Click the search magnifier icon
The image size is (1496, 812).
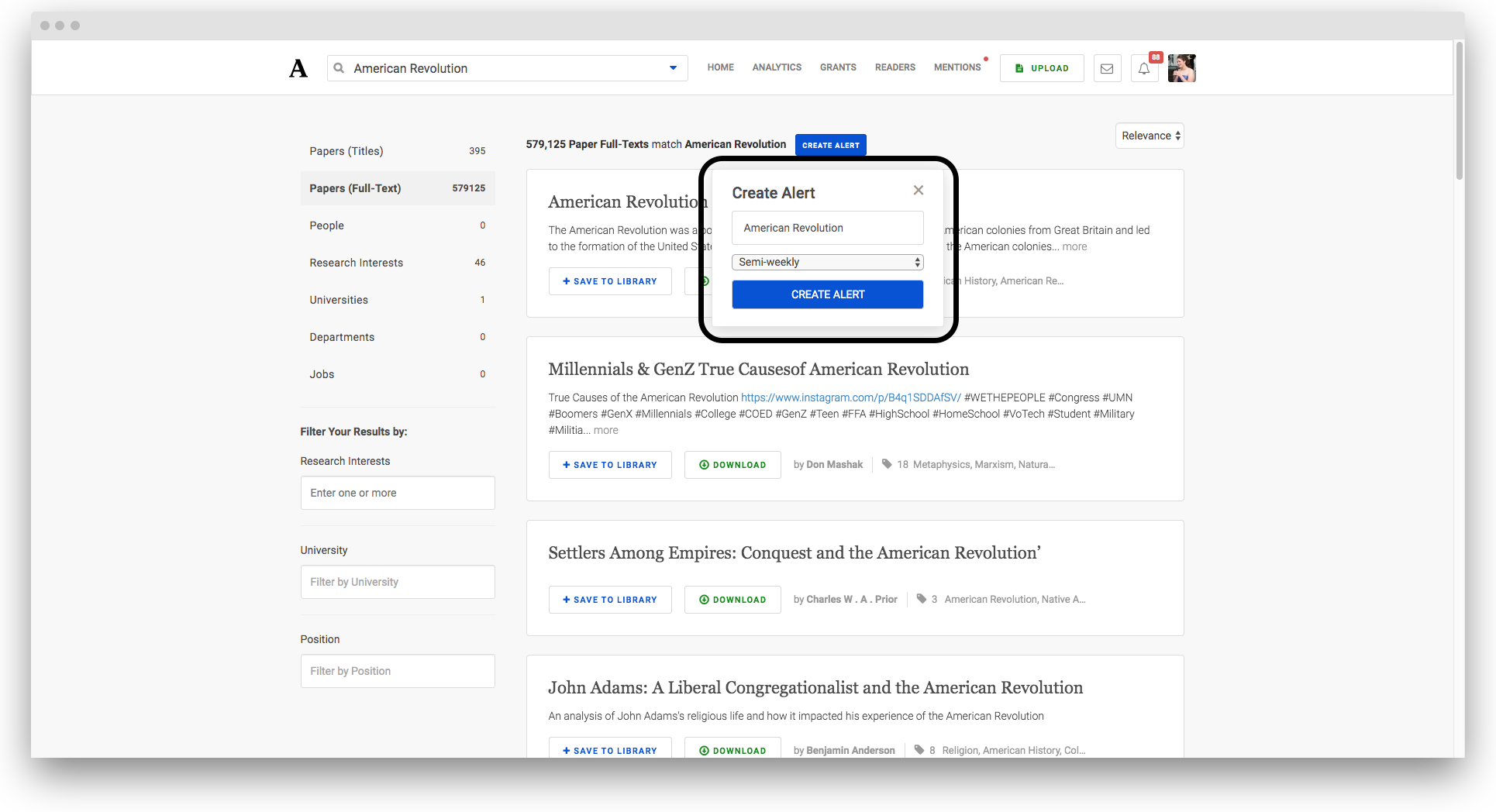coord(339,68)
